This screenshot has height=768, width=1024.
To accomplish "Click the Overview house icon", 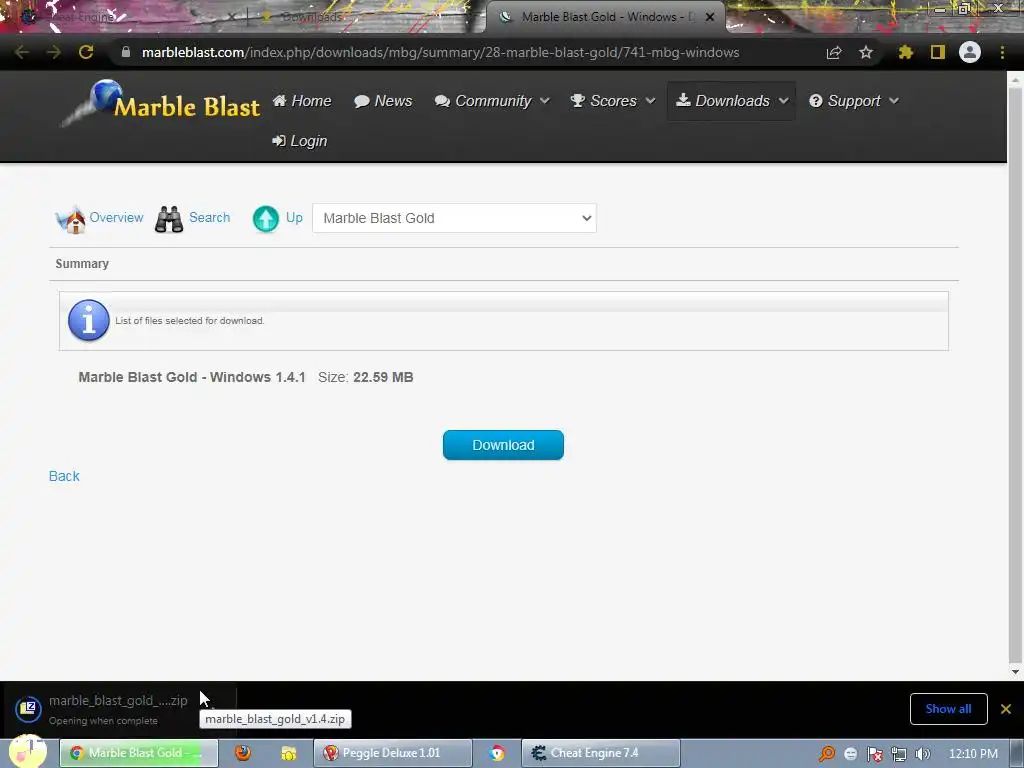I will pos(71,219).
